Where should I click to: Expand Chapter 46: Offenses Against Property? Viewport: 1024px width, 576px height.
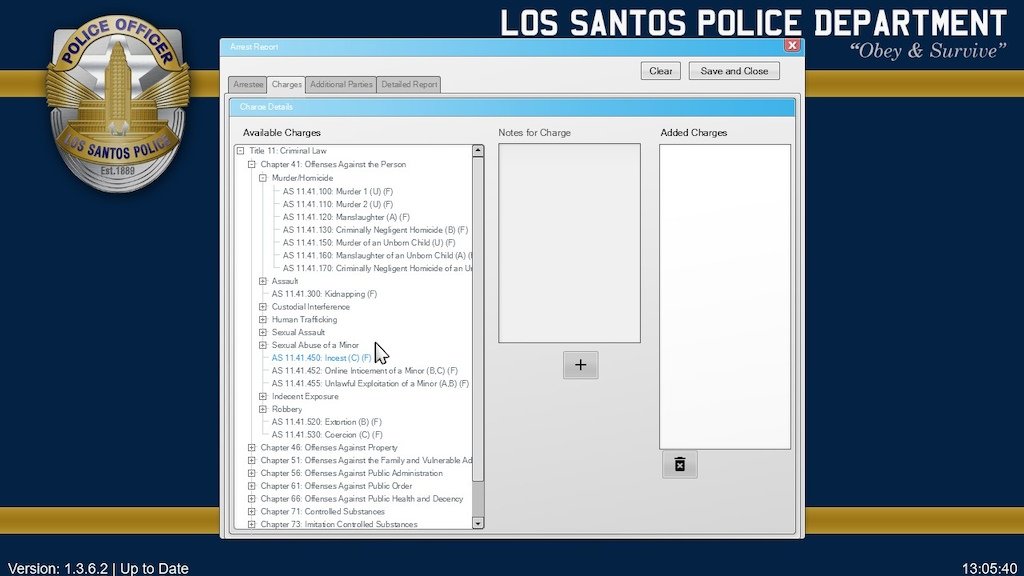point(252,448)
